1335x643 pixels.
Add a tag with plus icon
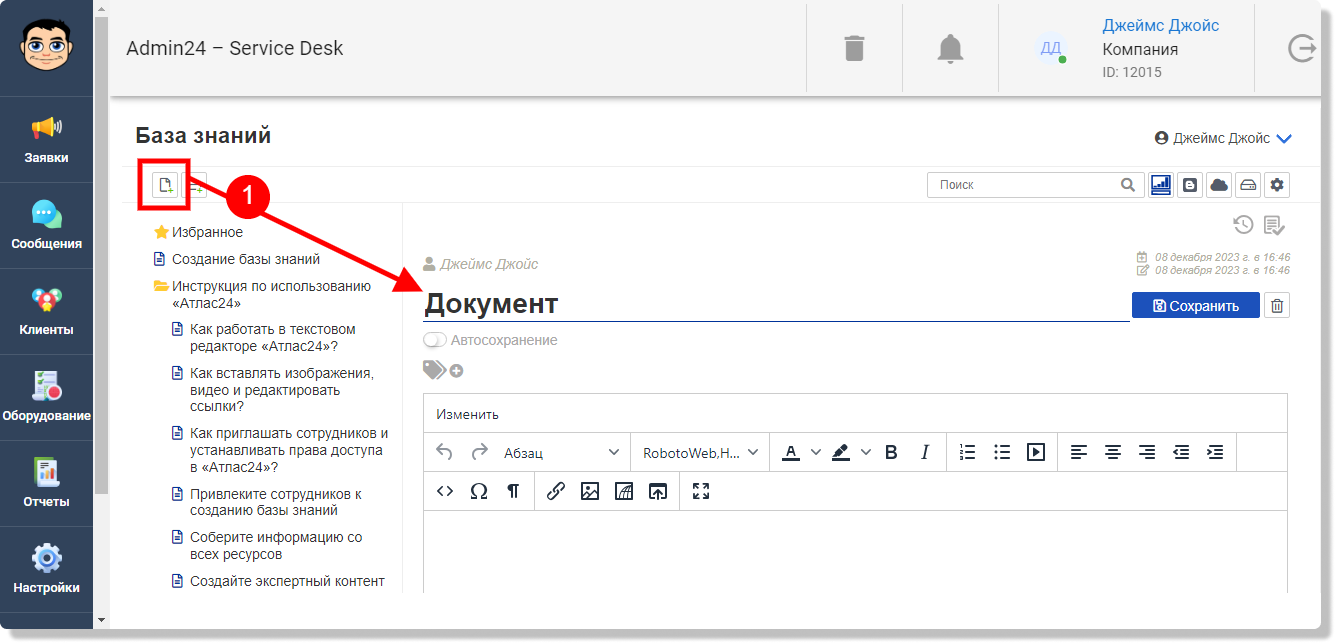click(x=456, y=371)
